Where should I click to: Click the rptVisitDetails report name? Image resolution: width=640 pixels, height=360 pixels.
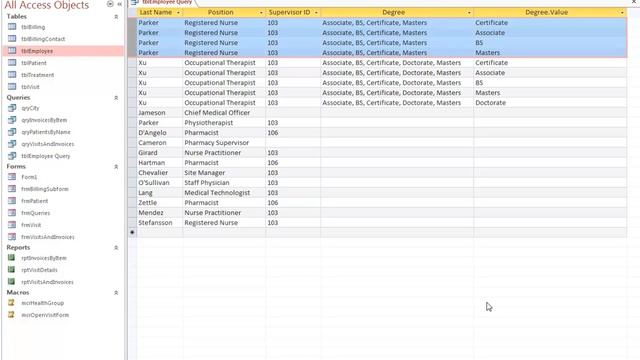tap(39, 270)
